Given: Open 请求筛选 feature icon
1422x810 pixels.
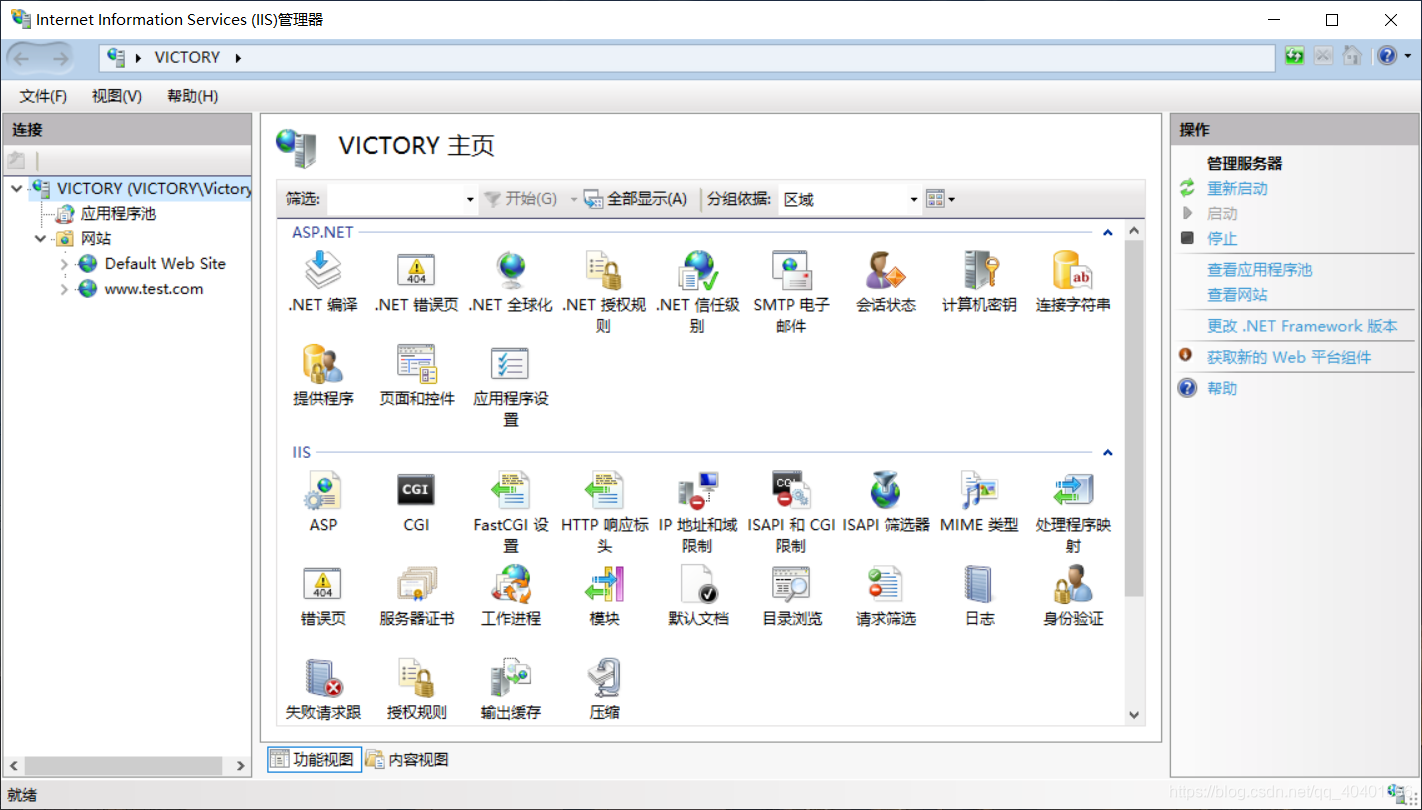Looking at the screenshot, I should [x=885, y=584].
